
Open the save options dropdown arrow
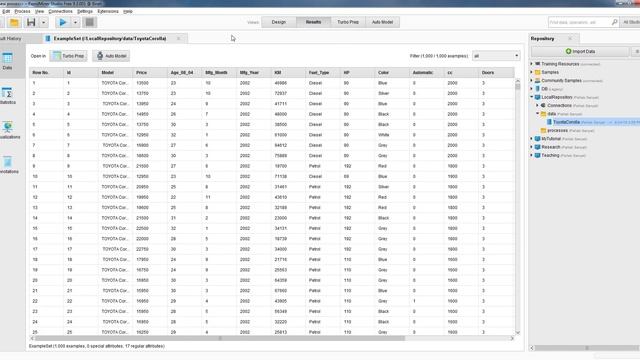coord(43,22)
